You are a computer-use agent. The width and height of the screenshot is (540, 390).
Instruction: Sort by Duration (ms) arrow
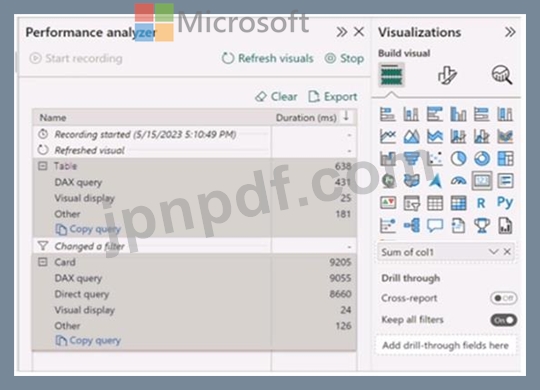[346, 116]
